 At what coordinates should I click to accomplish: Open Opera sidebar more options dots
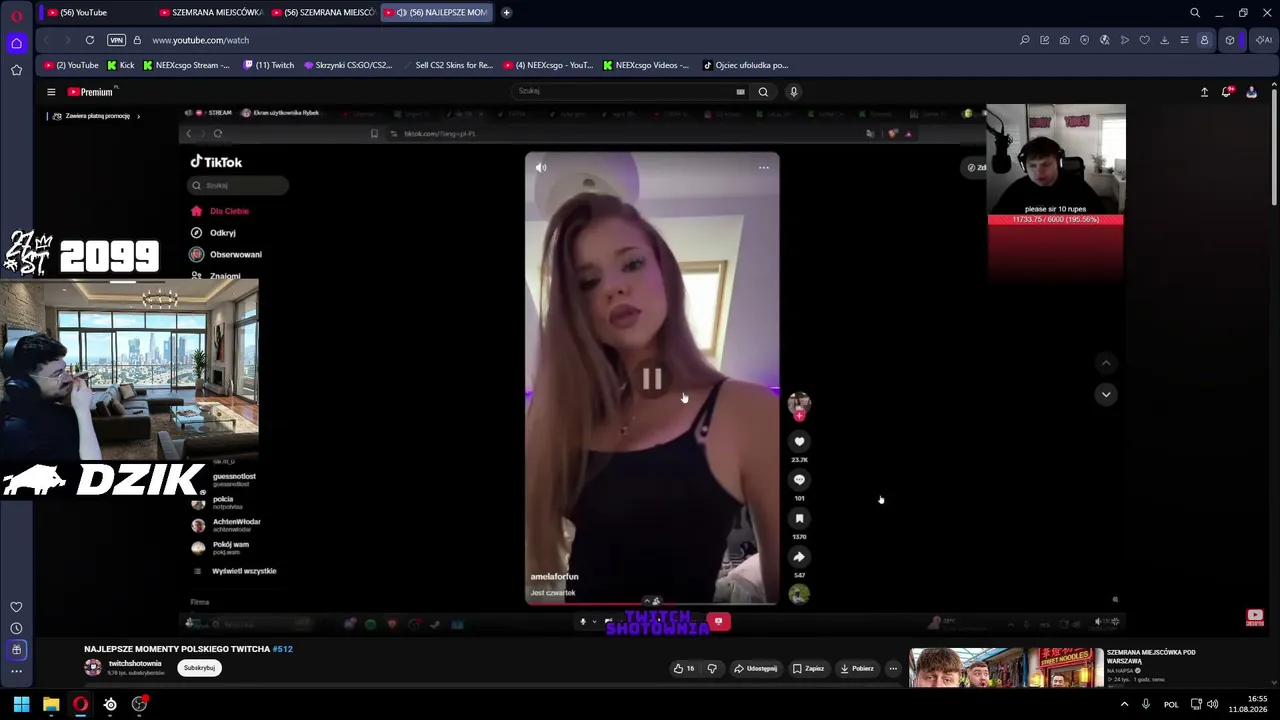pyautogui.click(x=16, y=671)
